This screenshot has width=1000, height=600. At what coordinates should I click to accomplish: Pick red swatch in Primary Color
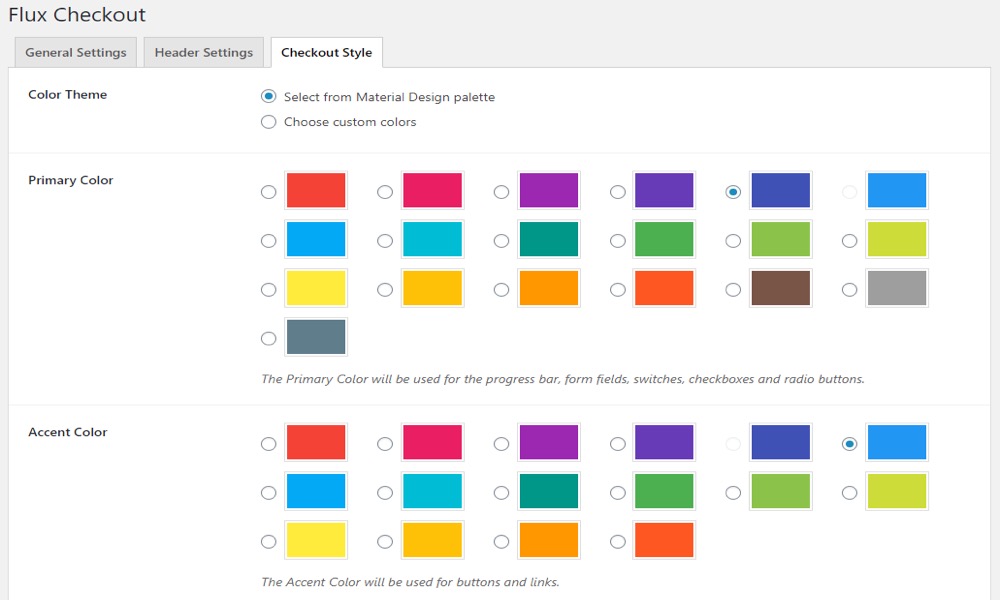click(x=316, y=190)
